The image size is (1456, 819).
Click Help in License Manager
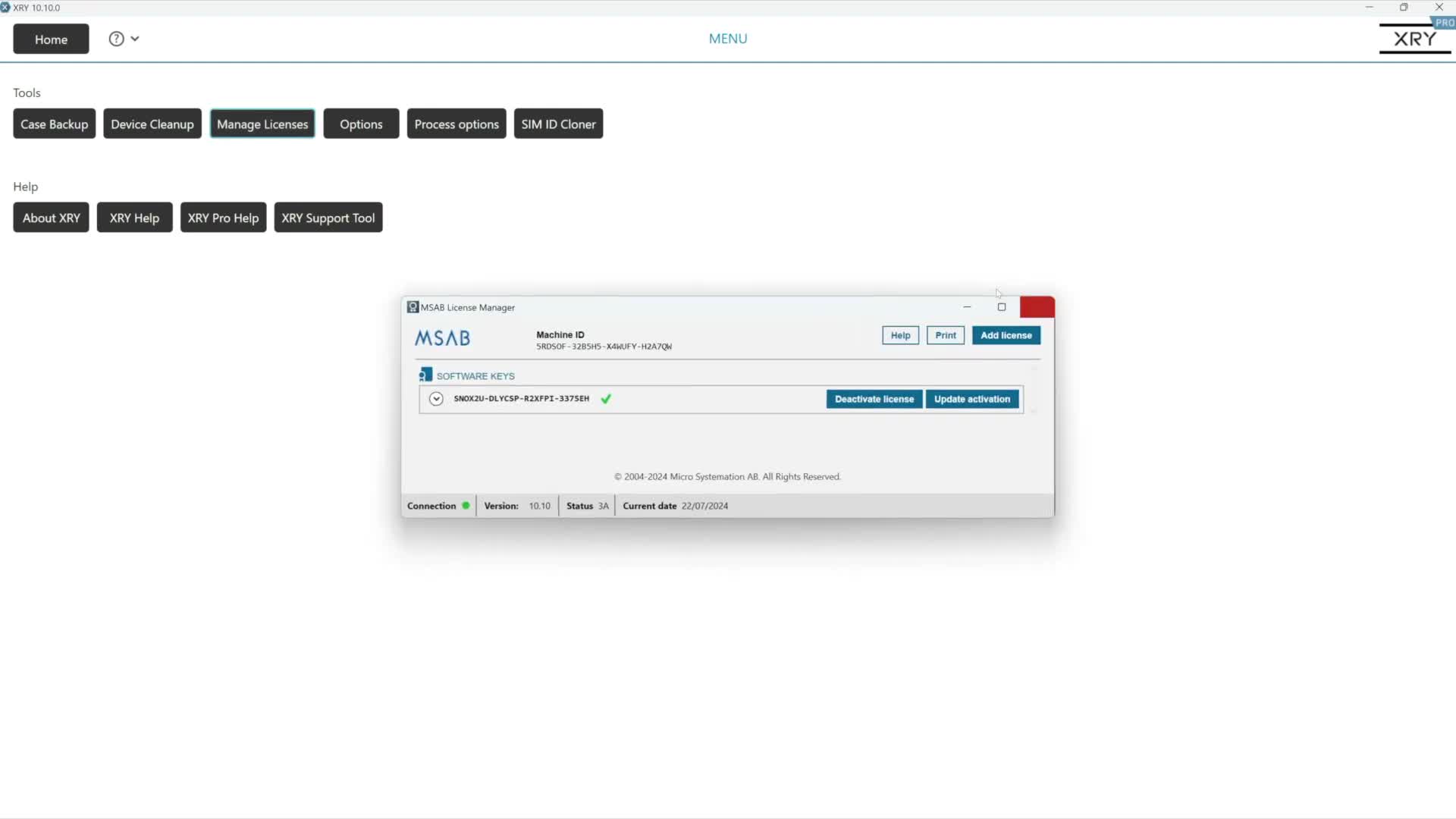[x=900, y=335]
